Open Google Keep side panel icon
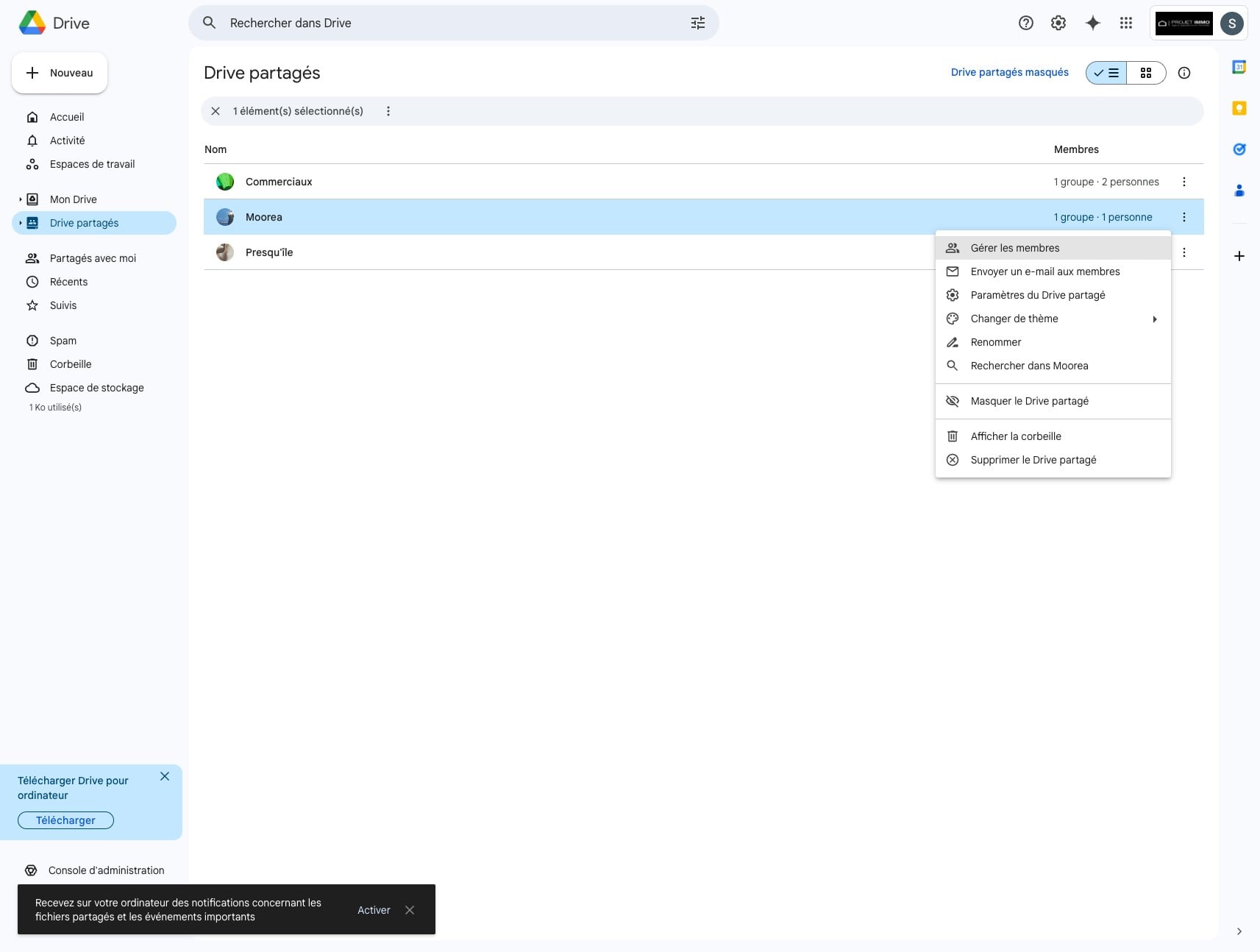Viewport: 1260px width, 952px height. point(1239,108)
